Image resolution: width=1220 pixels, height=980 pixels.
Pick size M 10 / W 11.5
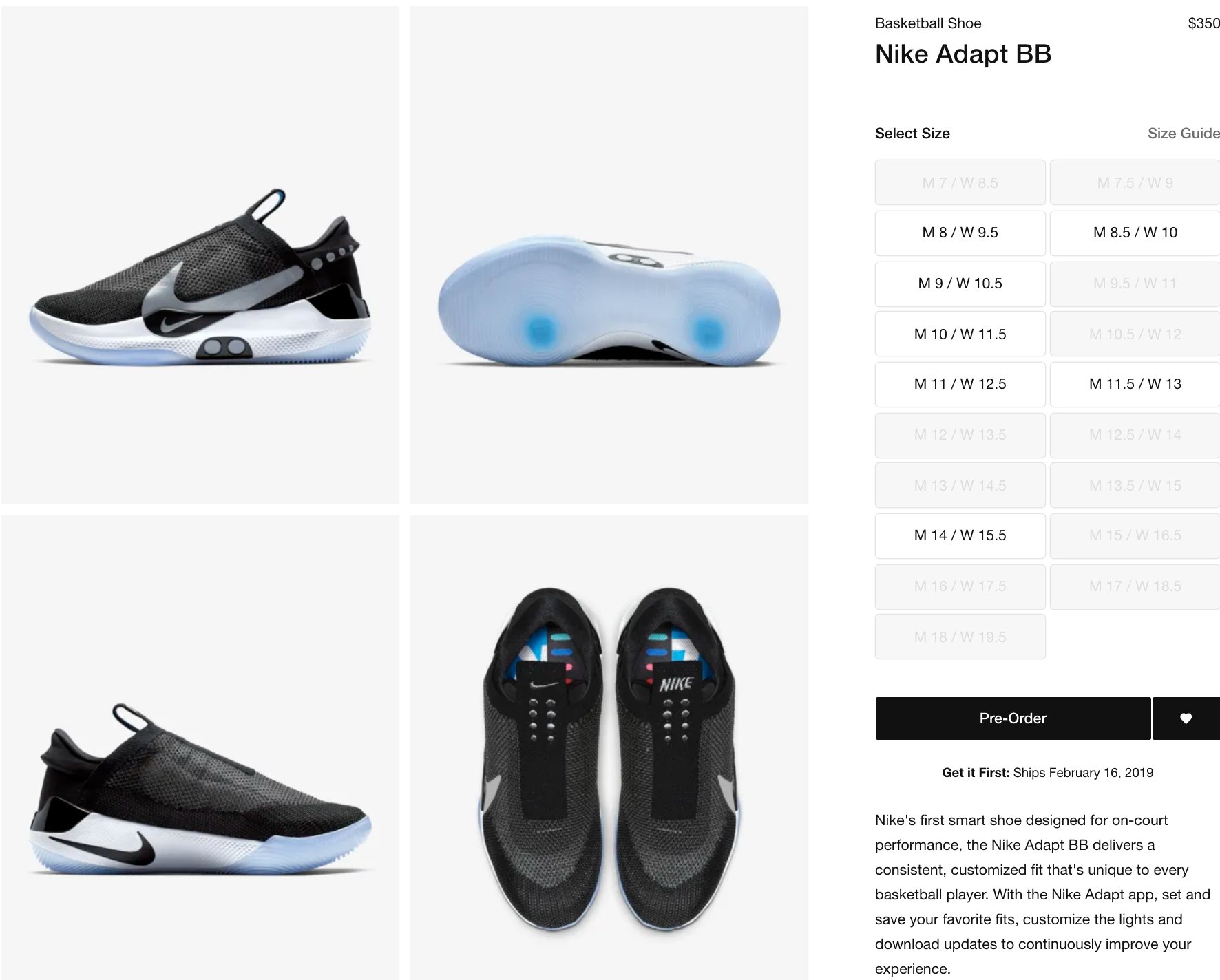coord(960,334)
